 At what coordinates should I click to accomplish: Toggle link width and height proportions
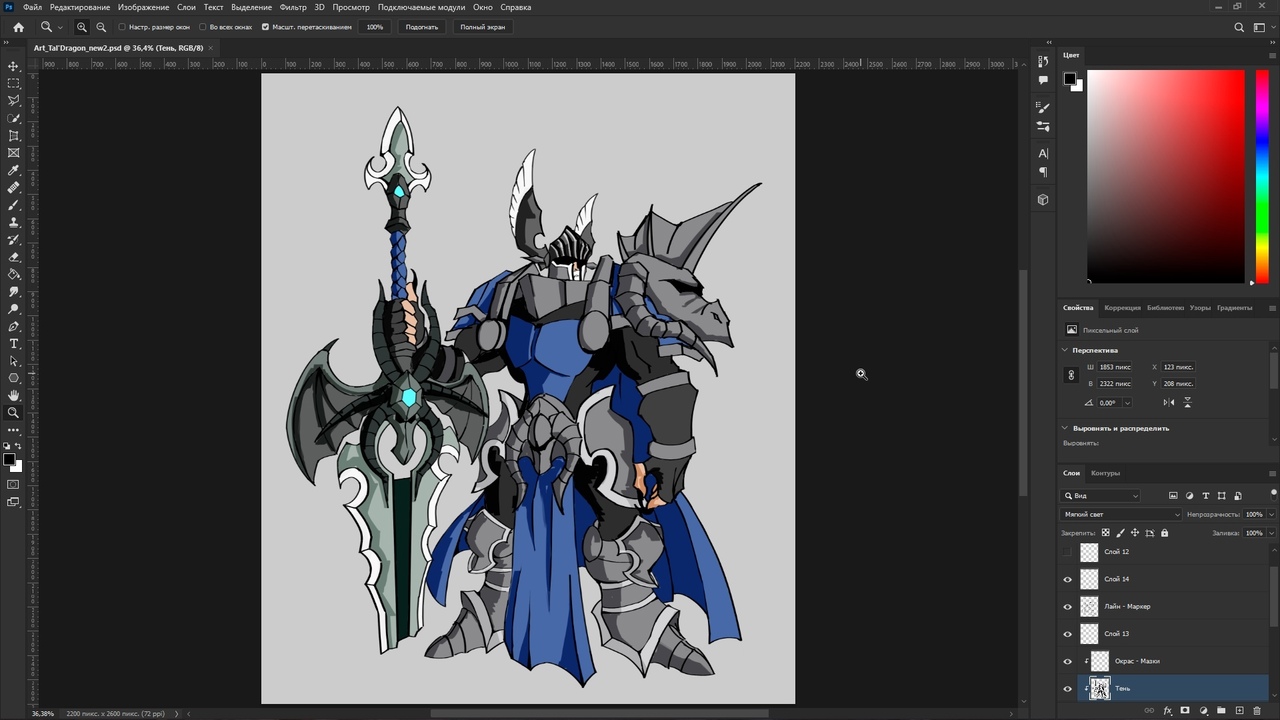click(x=1072, y=375)
